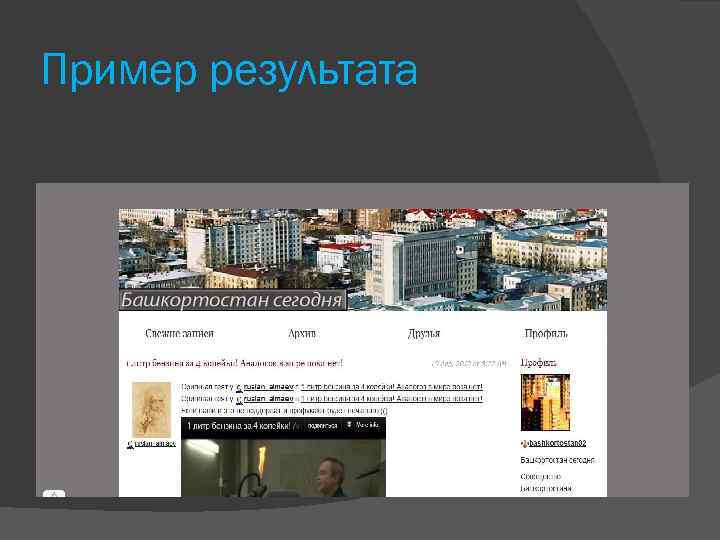Click the embedded video title text
This screenshot has height=540, width=720.
[238, 426]
